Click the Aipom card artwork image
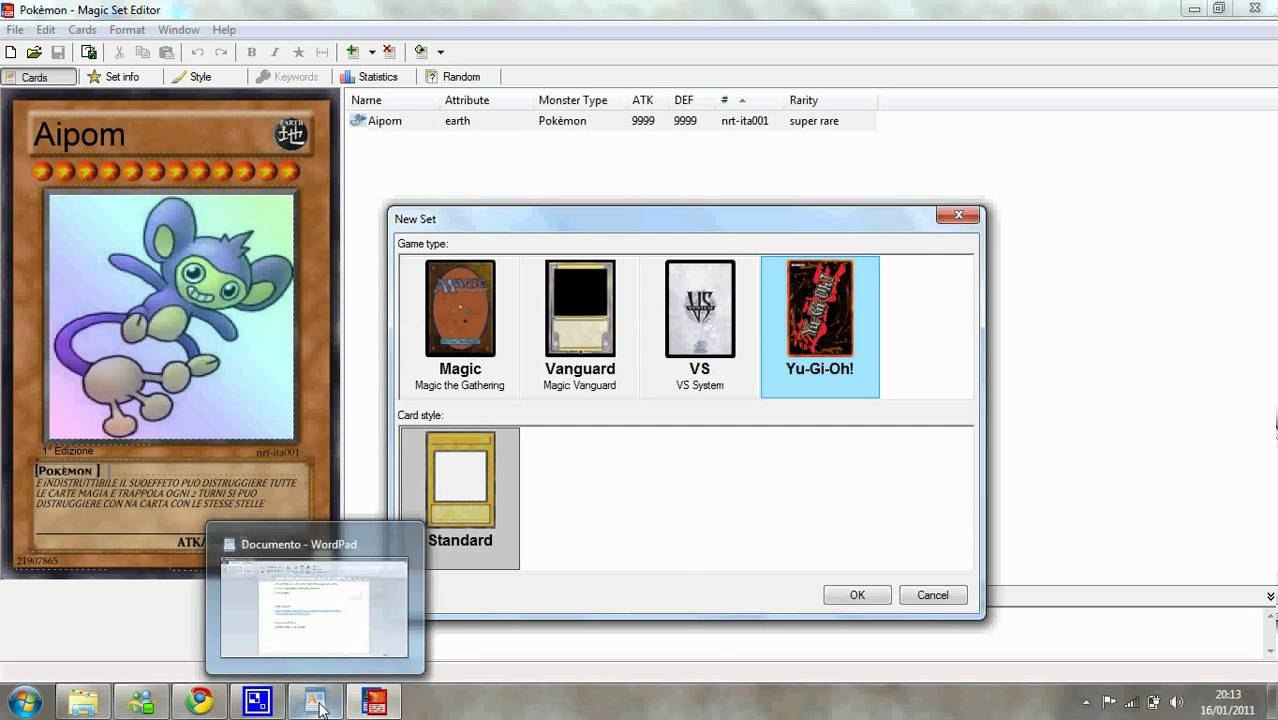Screen dimensions: 1278x720 [172, 316]
